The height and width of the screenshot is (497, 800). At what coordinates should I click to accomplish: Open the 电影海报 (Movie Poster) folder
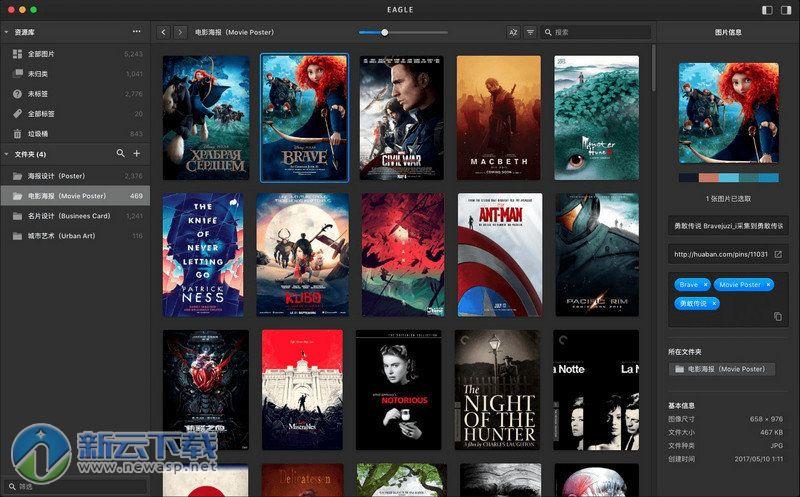(x=75, y=195)
